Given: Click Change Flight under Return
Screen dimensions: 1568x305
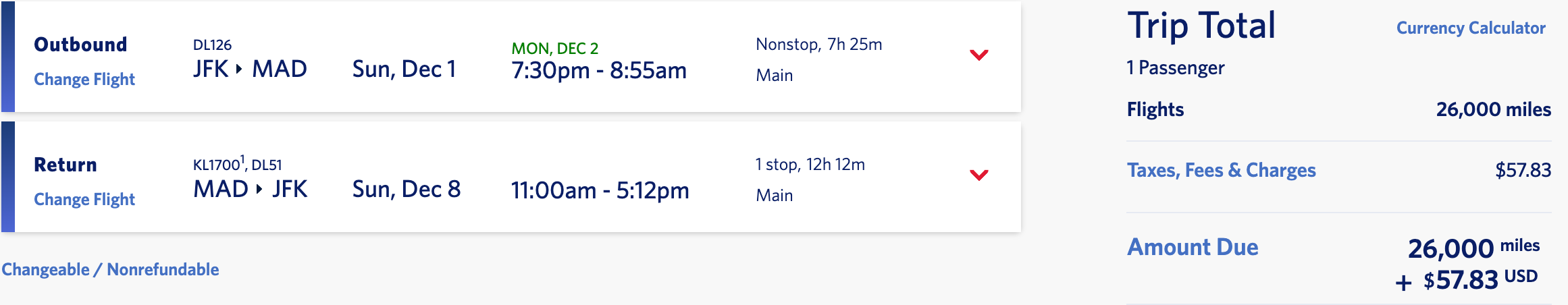Looking at the screenshot, I should click(84, 200).
